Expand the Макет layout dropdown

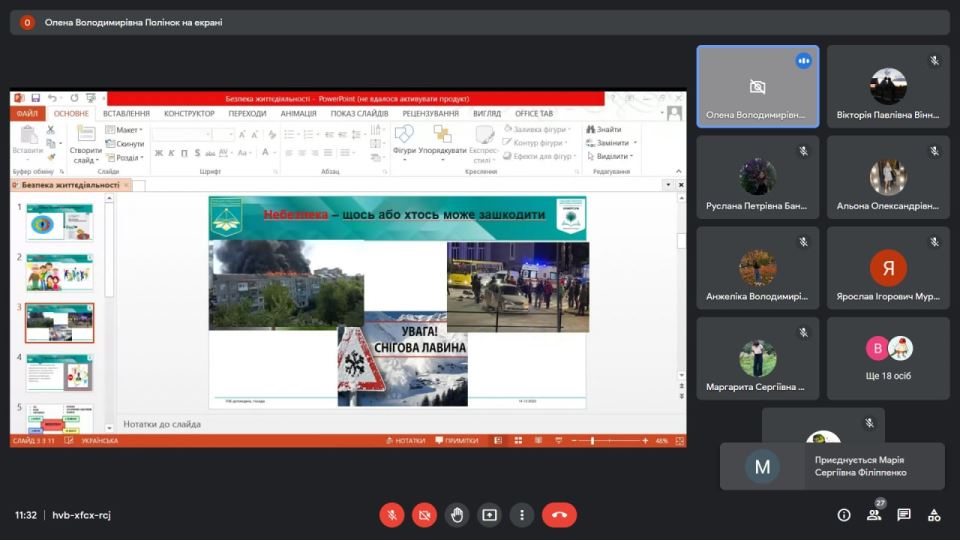click(x=129, y=130)
